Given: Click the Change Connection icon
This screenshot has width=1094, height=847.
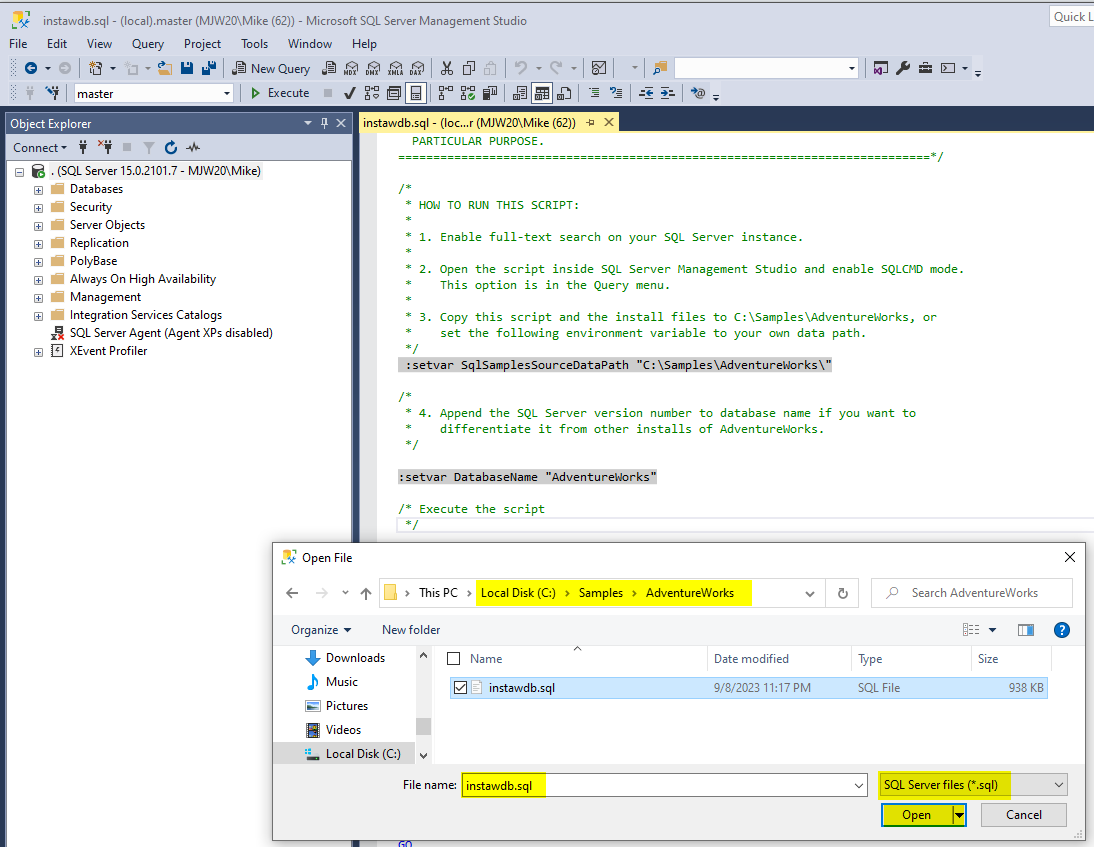Looking at the screenshot, I should tap(52, 93).
